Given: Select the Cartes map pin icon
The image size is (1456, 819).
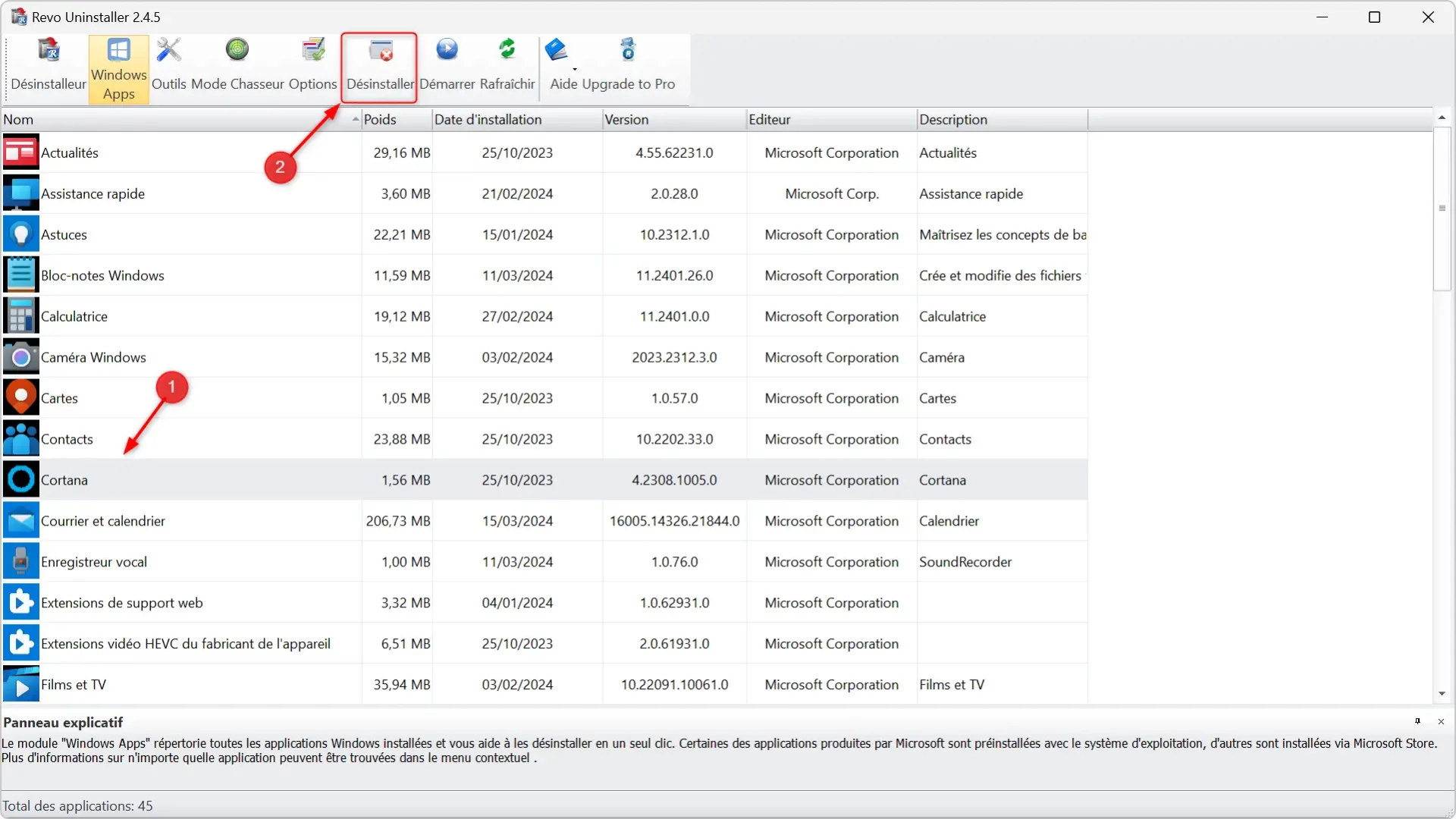Looking at the screenshot, I should (x=20, y=398).
